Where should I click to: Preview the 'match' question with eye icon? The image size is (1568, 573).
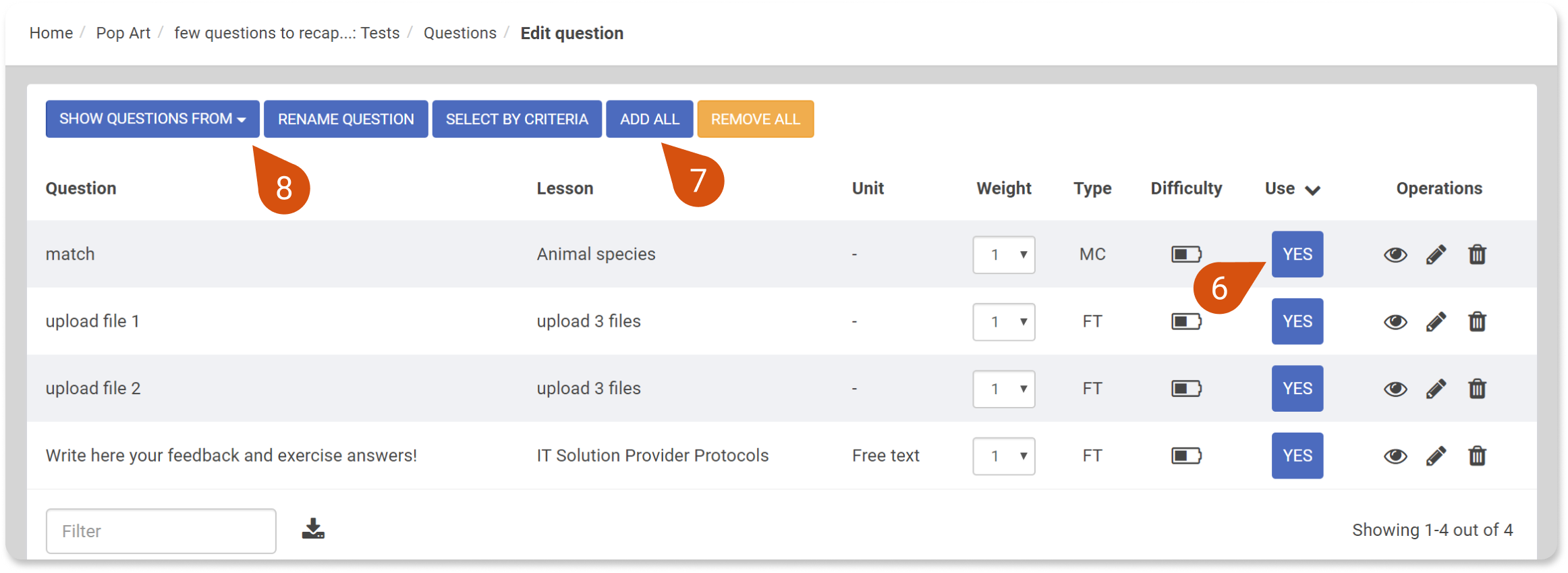click(x=1395, y=254)
